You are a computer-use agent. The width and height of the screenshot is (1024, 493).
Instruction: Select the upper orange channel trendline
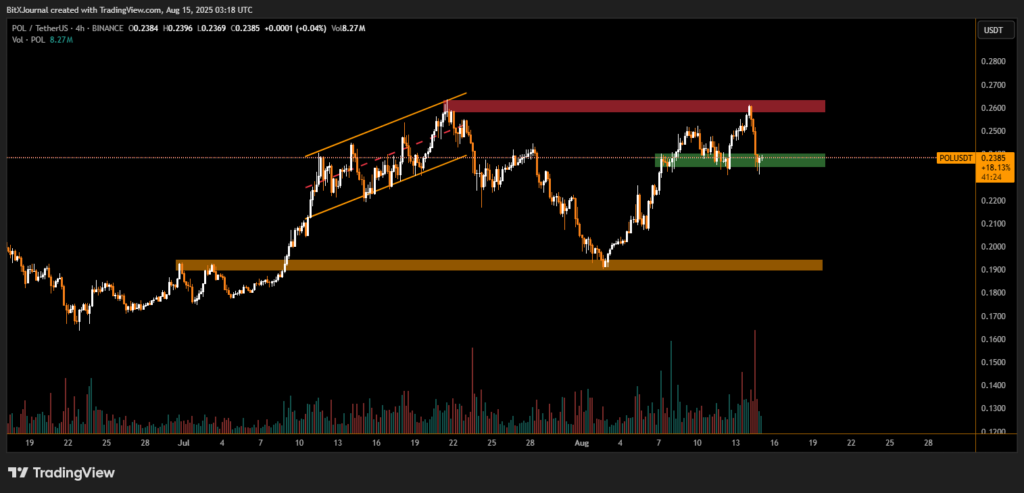385,126
